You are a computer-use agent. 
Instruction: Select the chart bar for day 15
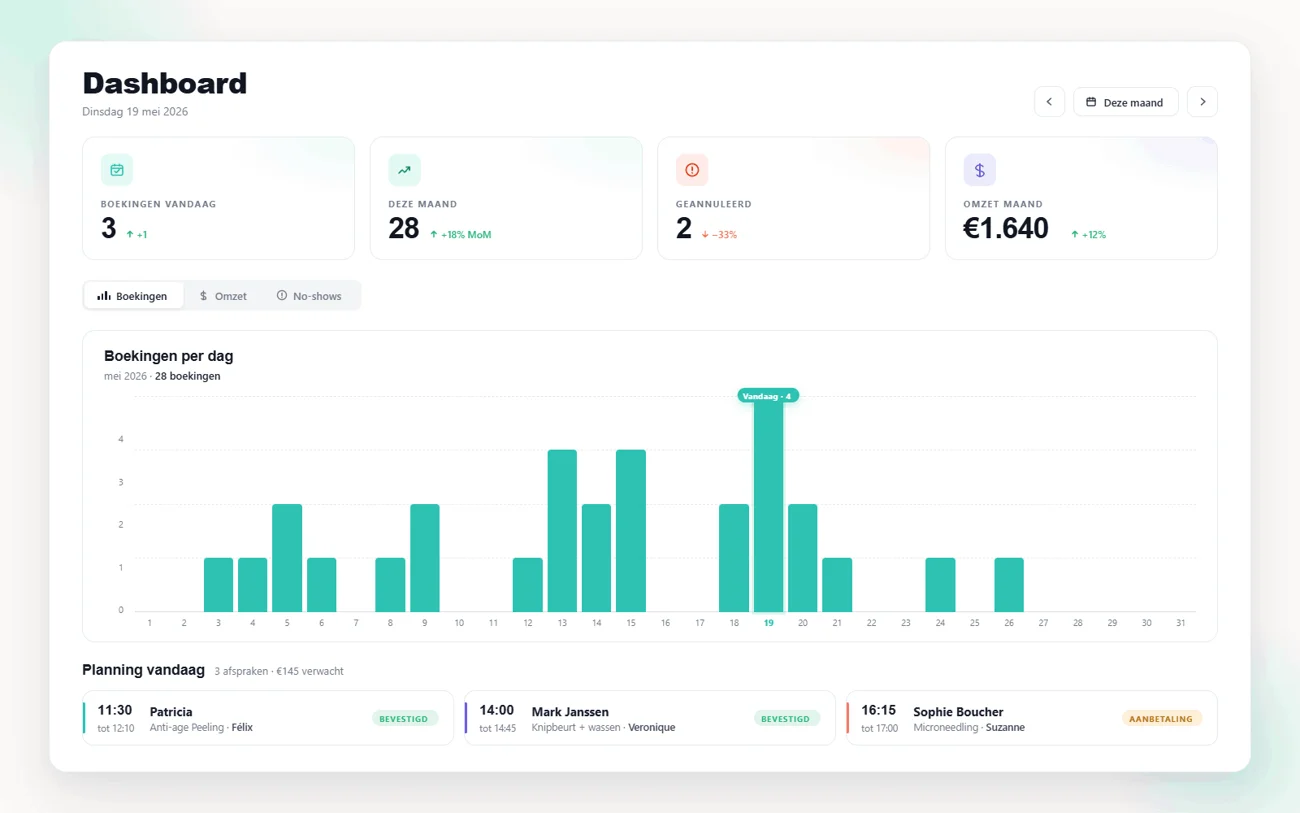pyautogui.click(x=631, y=531)
